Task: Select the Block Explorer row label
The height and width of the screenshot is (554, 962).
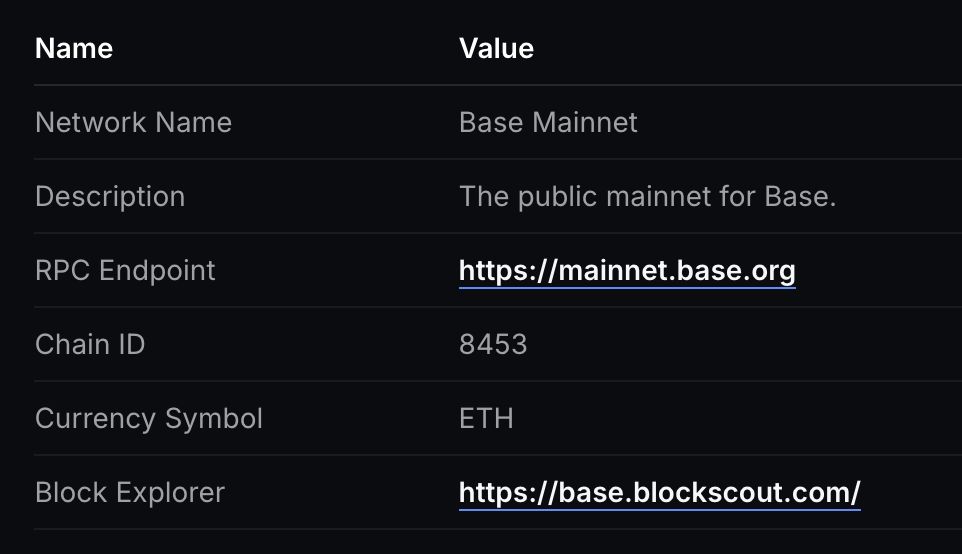Action: click(130, 492)
